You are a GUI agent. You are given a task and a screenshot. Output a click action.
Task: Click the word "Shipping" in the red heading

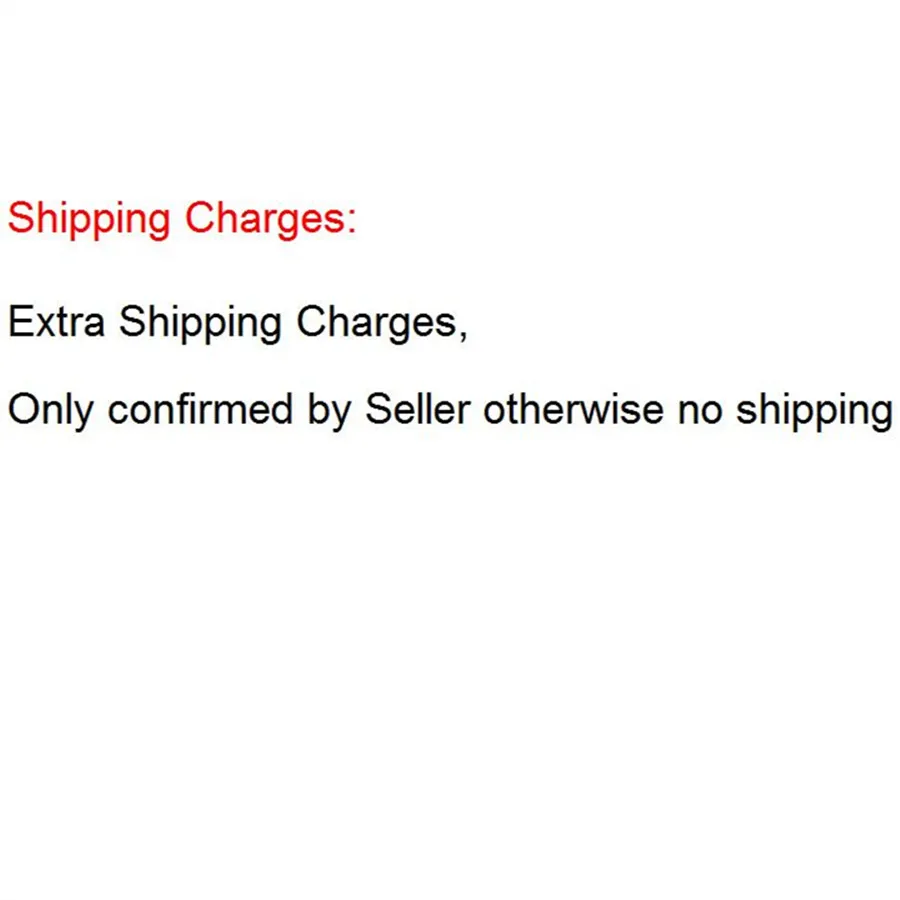(x=89, y=219)
